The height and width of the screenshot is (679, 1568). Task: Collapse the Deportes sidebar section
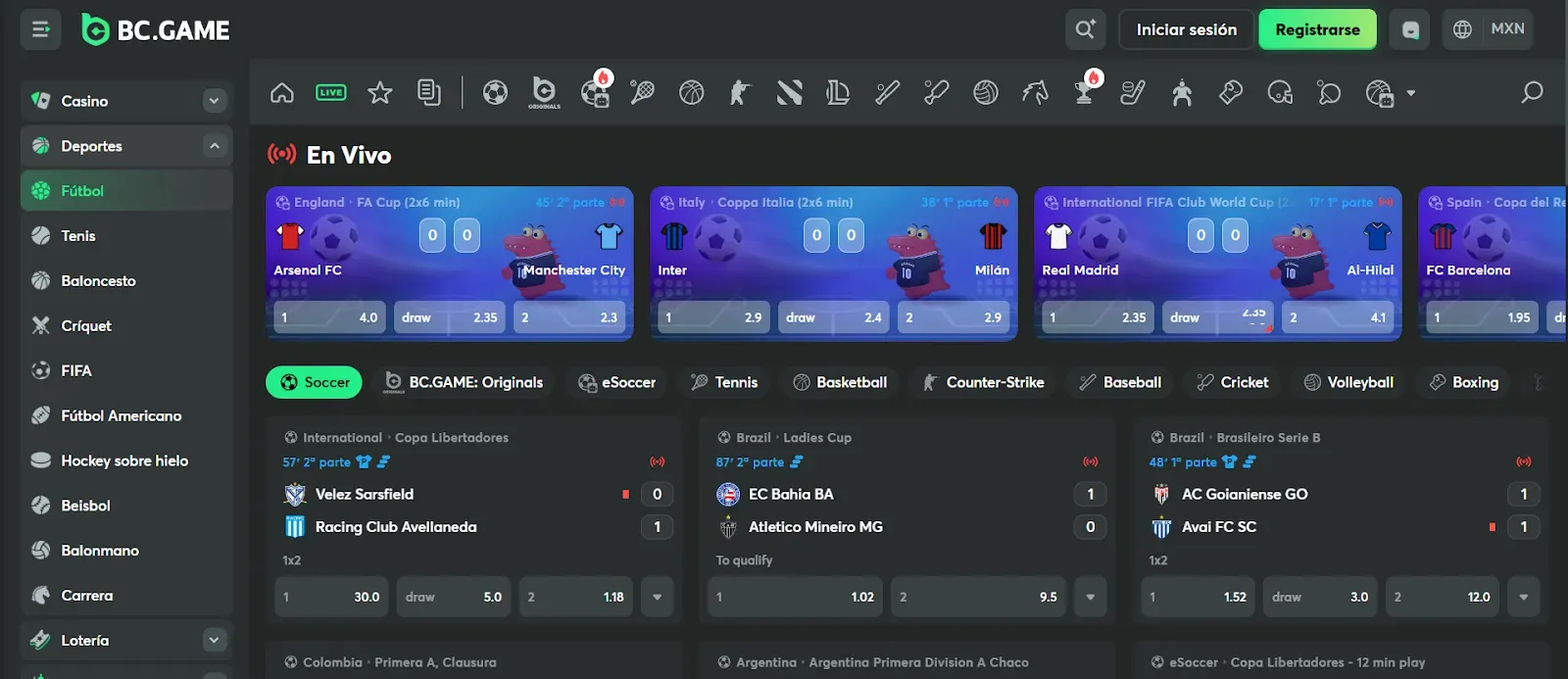(215, 146)
